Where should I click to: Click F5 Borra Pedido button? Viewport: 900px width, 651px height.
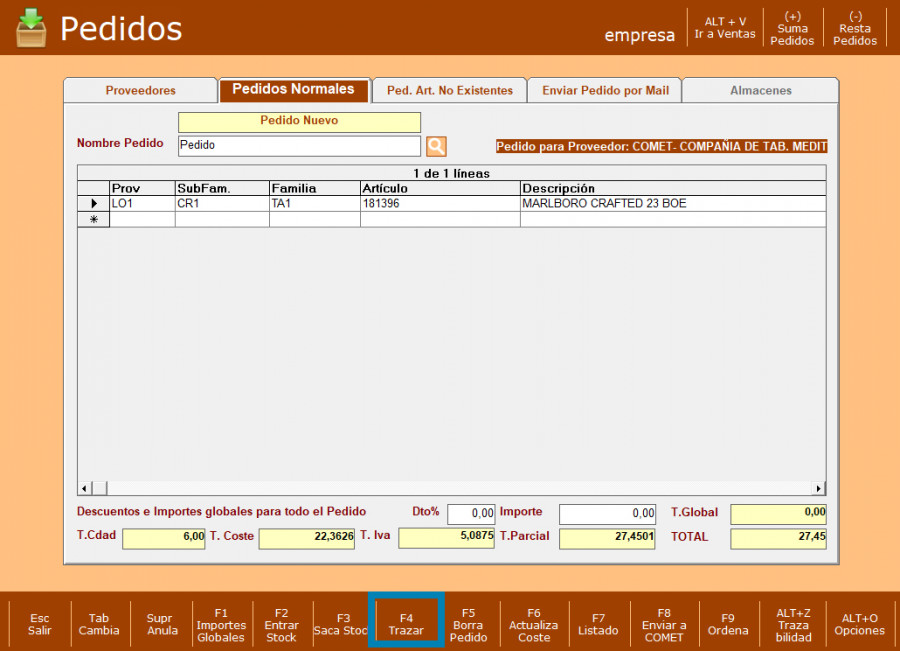468,625
